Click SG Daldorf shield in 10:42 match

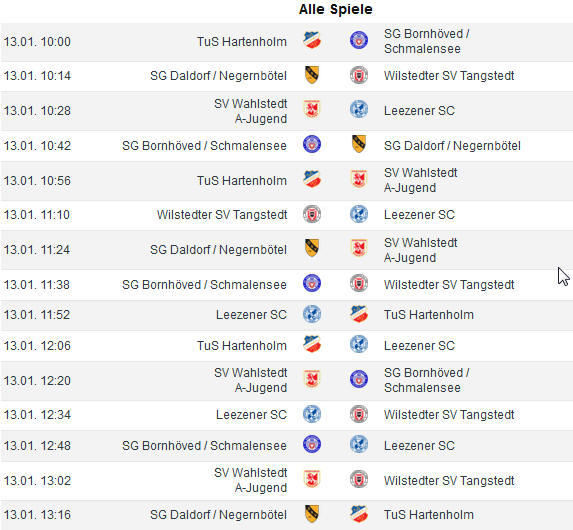(359, 144)
